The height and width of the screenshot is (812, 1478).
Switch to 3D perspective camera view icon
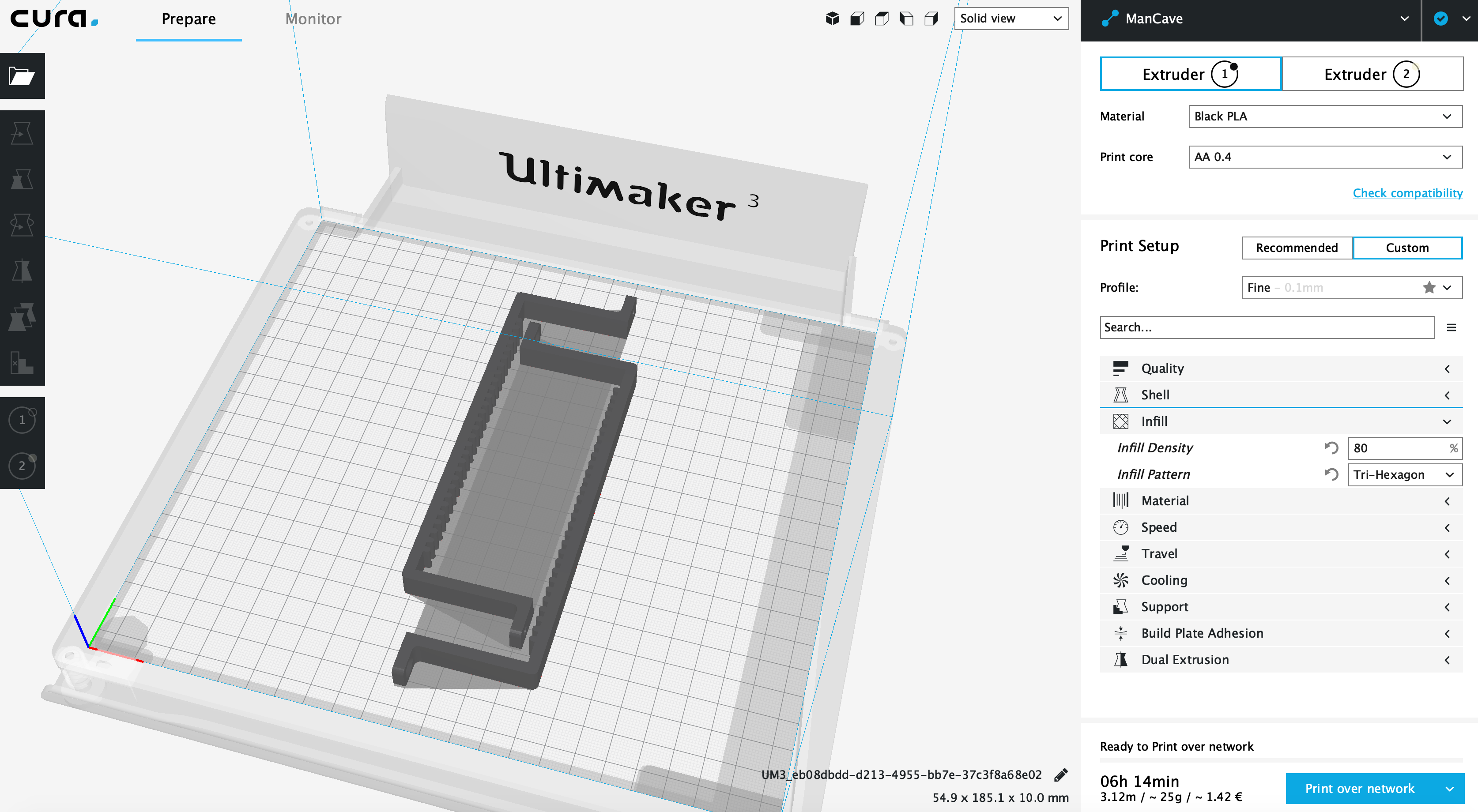833,19
